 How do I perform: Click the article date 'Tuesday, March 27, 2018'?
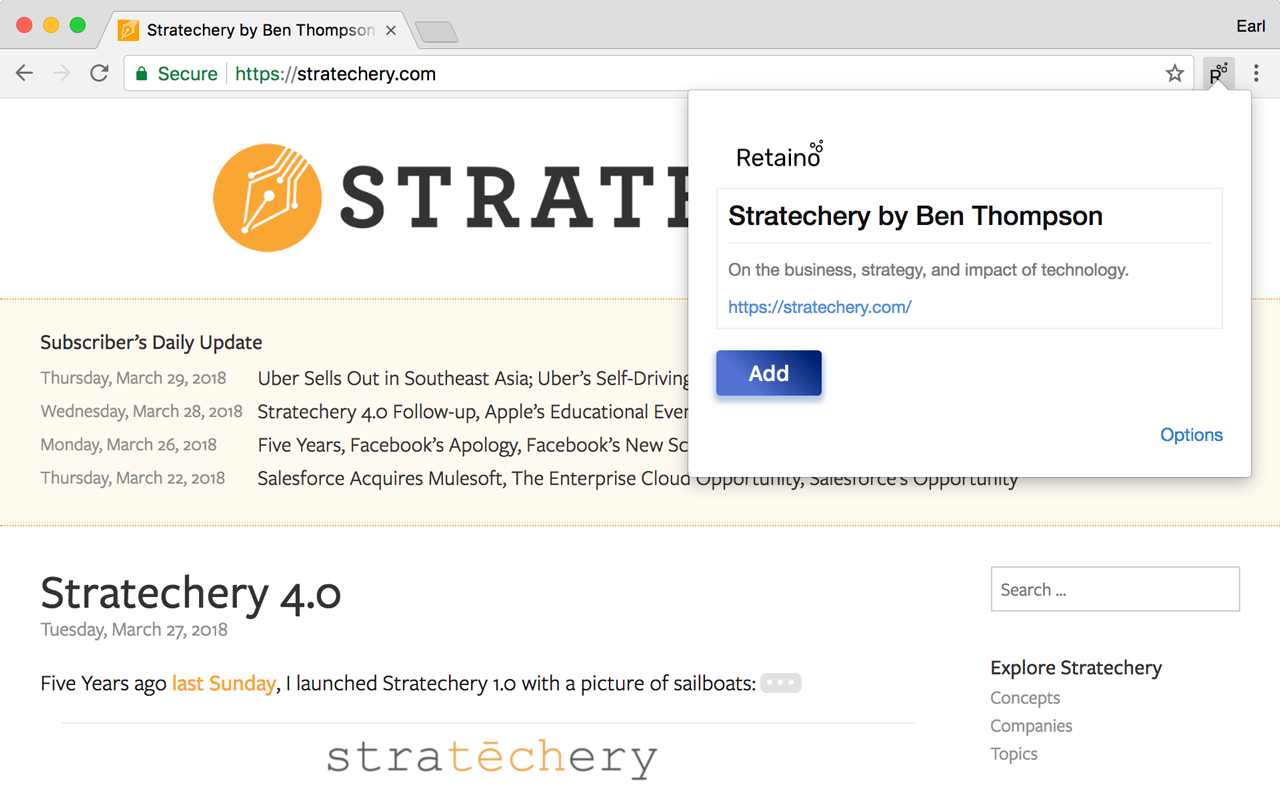point(134,630)
